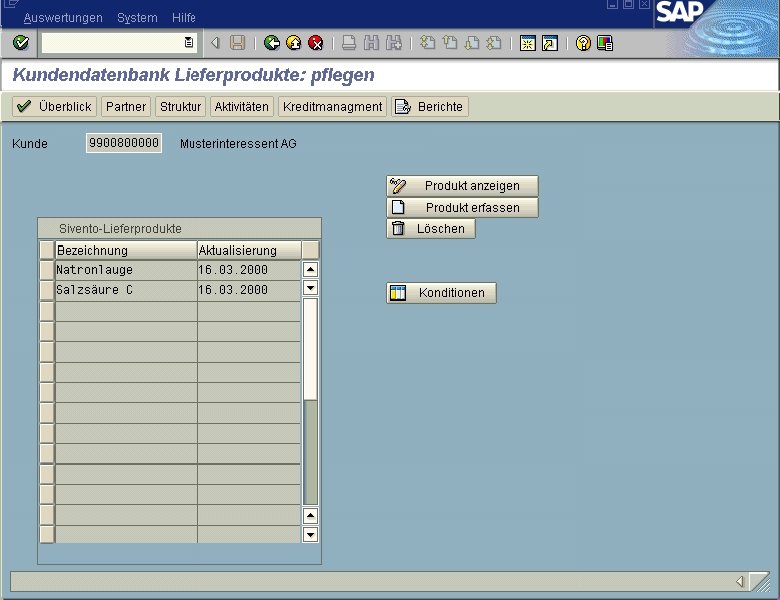Image resolution: width=780 pixels, height=600 pixels.
Task: Click the Find binoculars icon
Action: (371, 43)
